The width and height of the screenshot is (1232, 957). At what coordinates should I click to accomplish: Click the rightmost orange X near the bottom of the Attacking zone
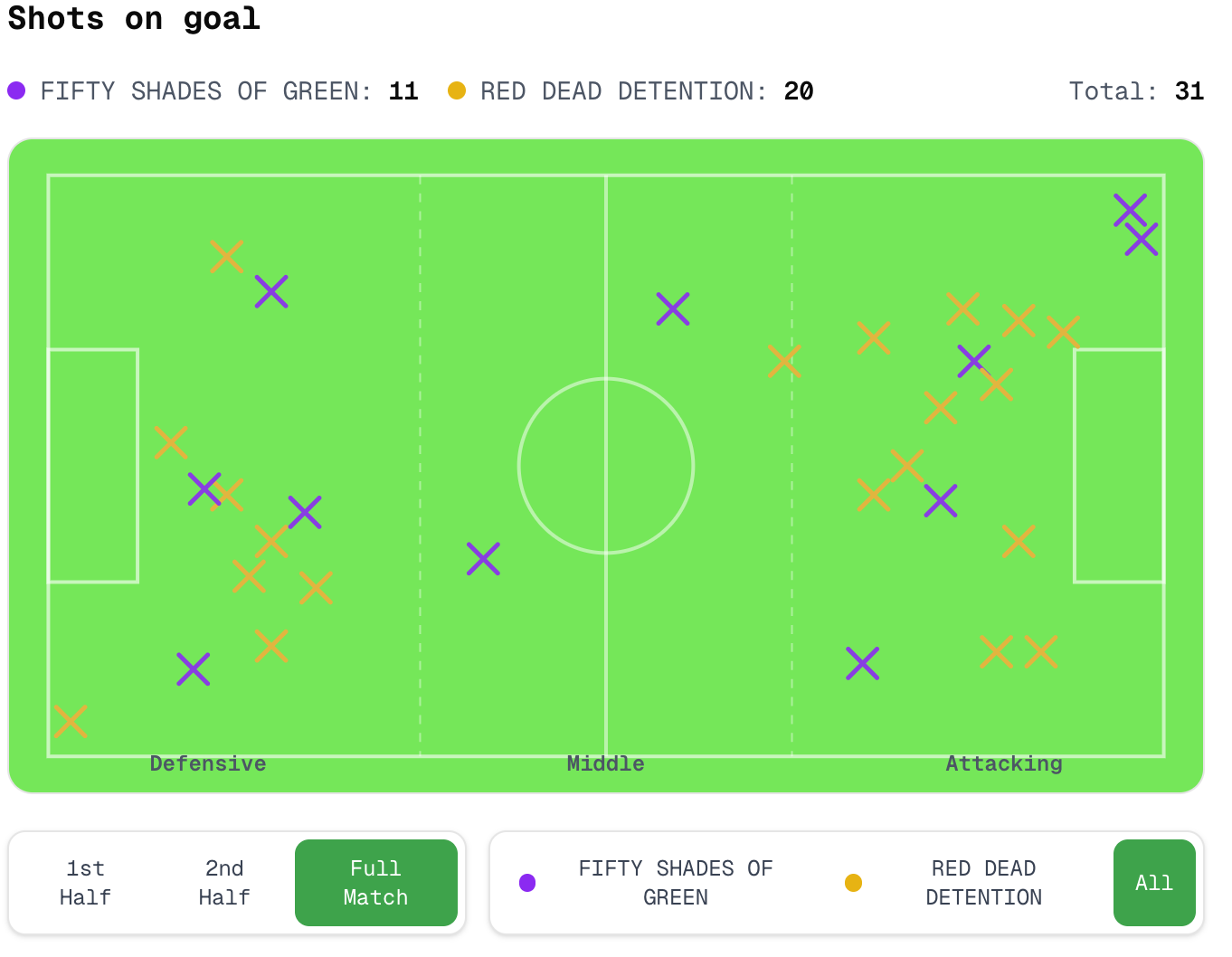pos(1040,649)
